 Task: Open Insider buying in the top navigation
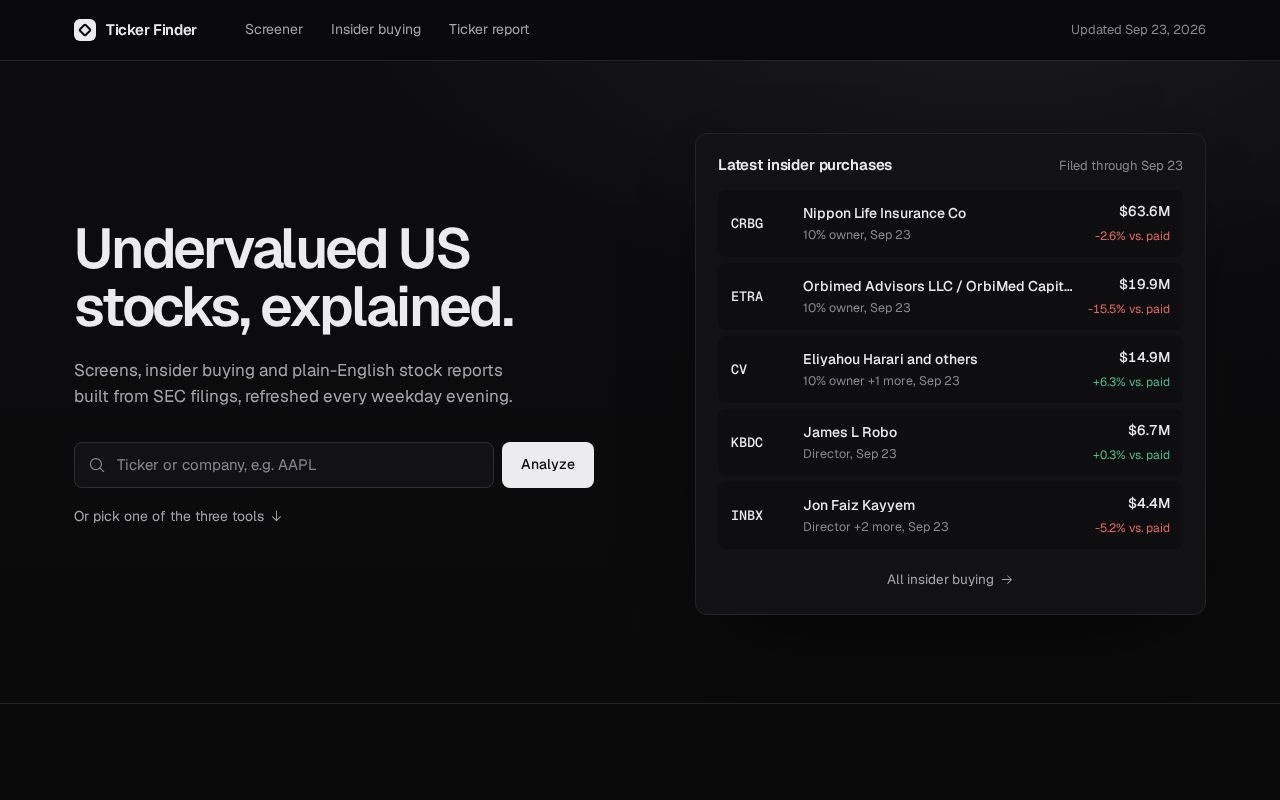coord(376,30)
